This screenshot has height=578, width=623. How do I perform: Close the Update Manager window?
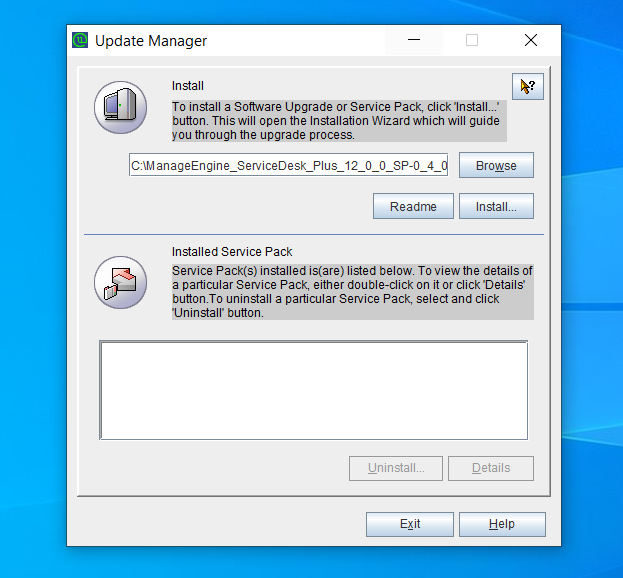tap(531, 40)
